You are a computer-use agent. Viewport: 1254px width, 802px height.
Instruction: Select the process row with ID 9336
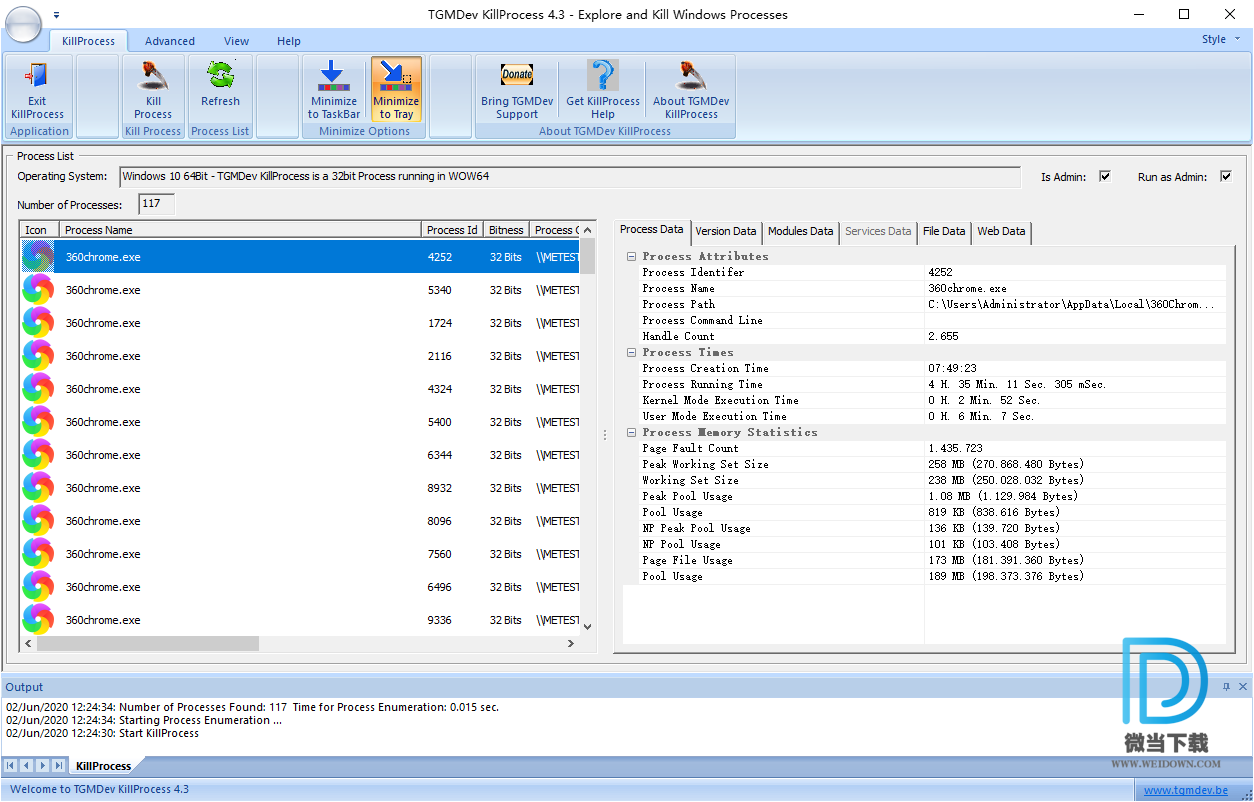pyautogui.click(x=301, y=620)
